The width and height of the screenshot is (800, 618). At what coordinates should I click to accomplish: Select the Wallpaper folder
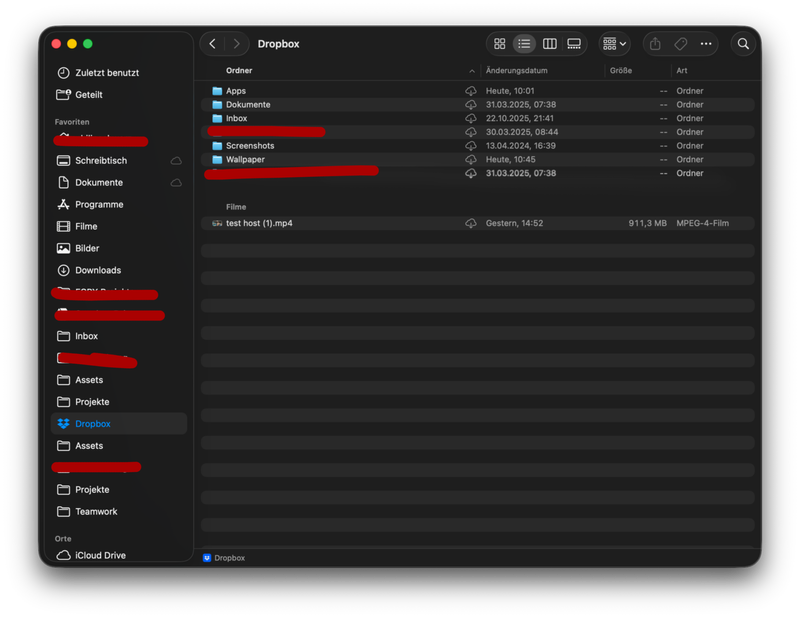pyautogui.click(x=478, y=160)
